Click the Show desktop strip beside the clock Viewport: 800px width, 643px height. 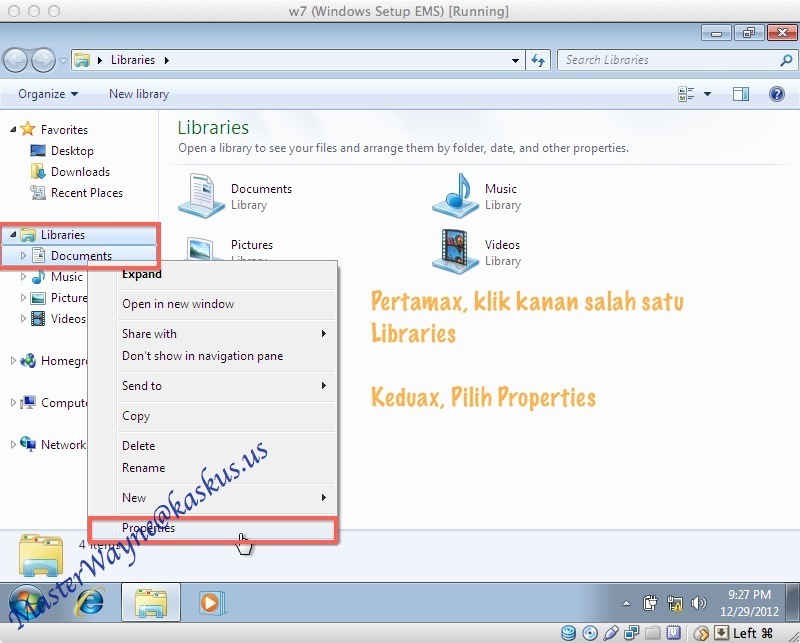pos(793,603)
